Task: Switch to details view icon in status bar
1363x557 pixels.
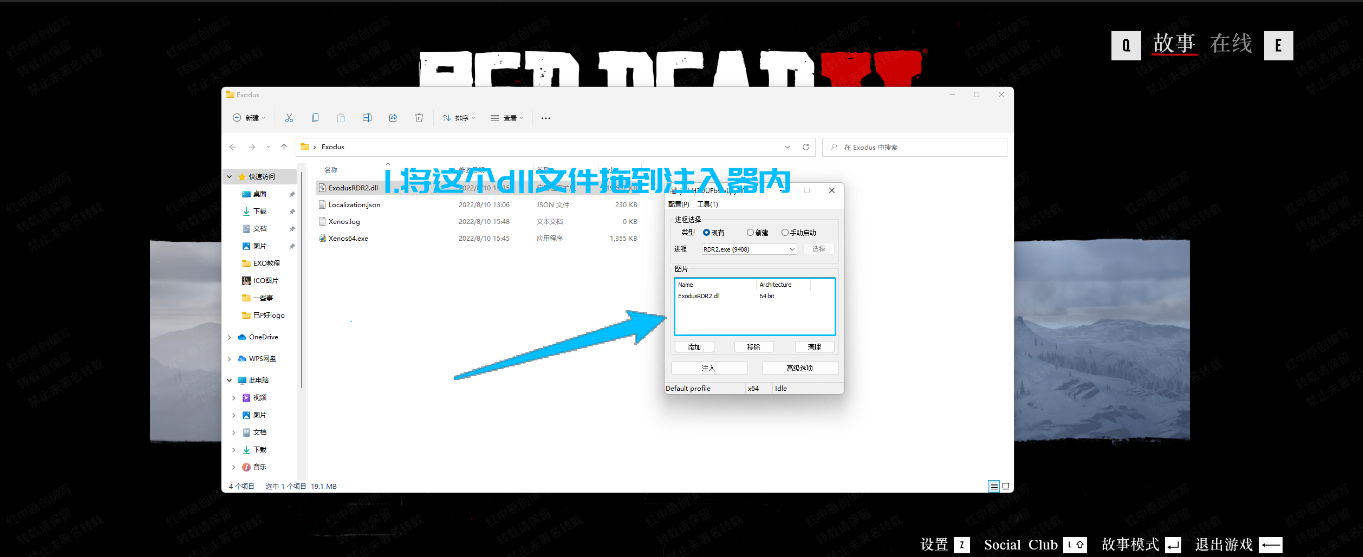Action: click(x=993, y=486)
